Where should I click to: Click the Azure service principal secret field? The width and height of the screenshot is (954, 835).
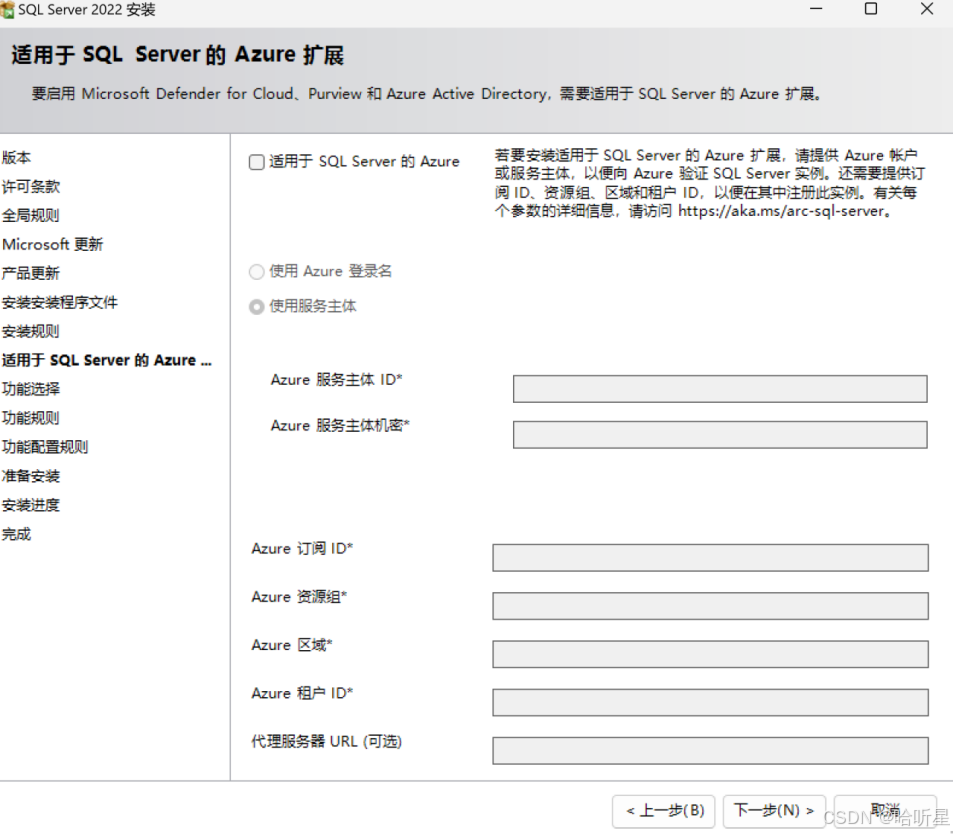720,435
